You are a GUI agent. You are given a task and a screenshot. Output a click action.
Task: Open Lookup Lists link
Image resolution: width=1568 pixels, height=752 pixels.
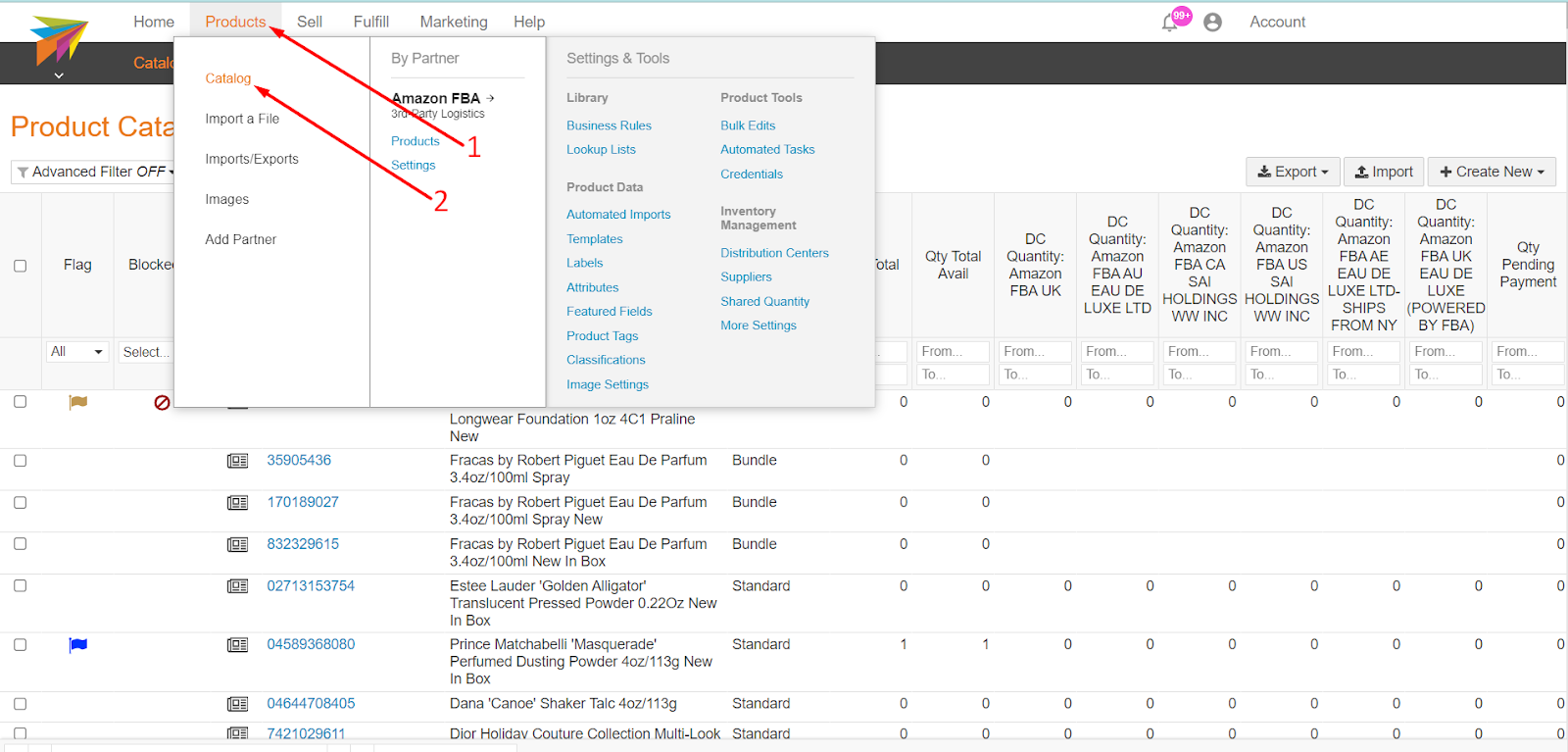tap(601, 150)
